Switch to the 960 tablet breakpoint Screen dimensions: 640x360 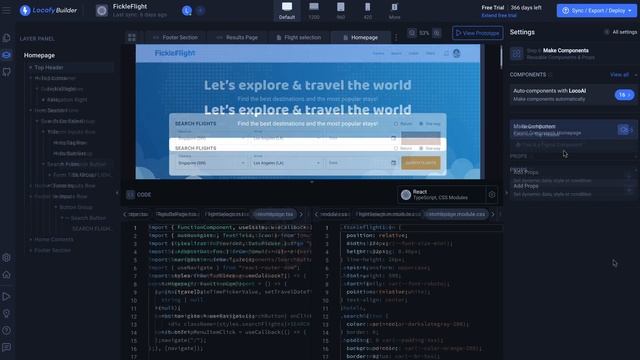pos(341,11)
